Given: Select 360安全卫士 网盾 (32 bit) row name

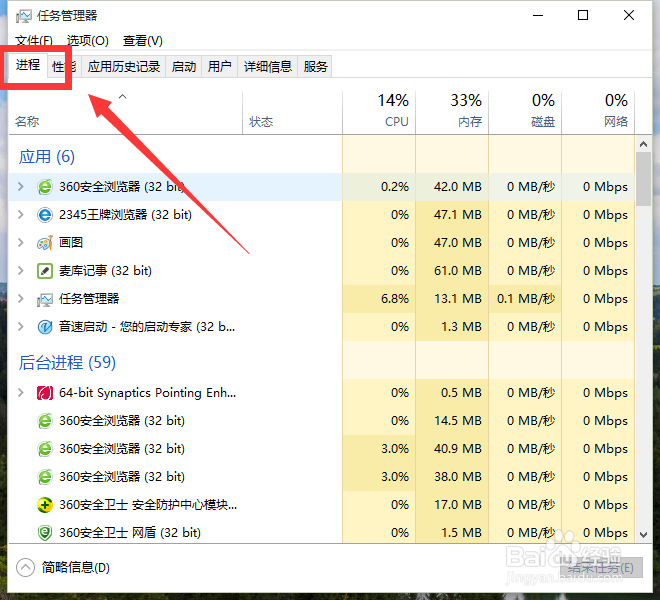Looking at the screenshot, I should tap(130, 533).
